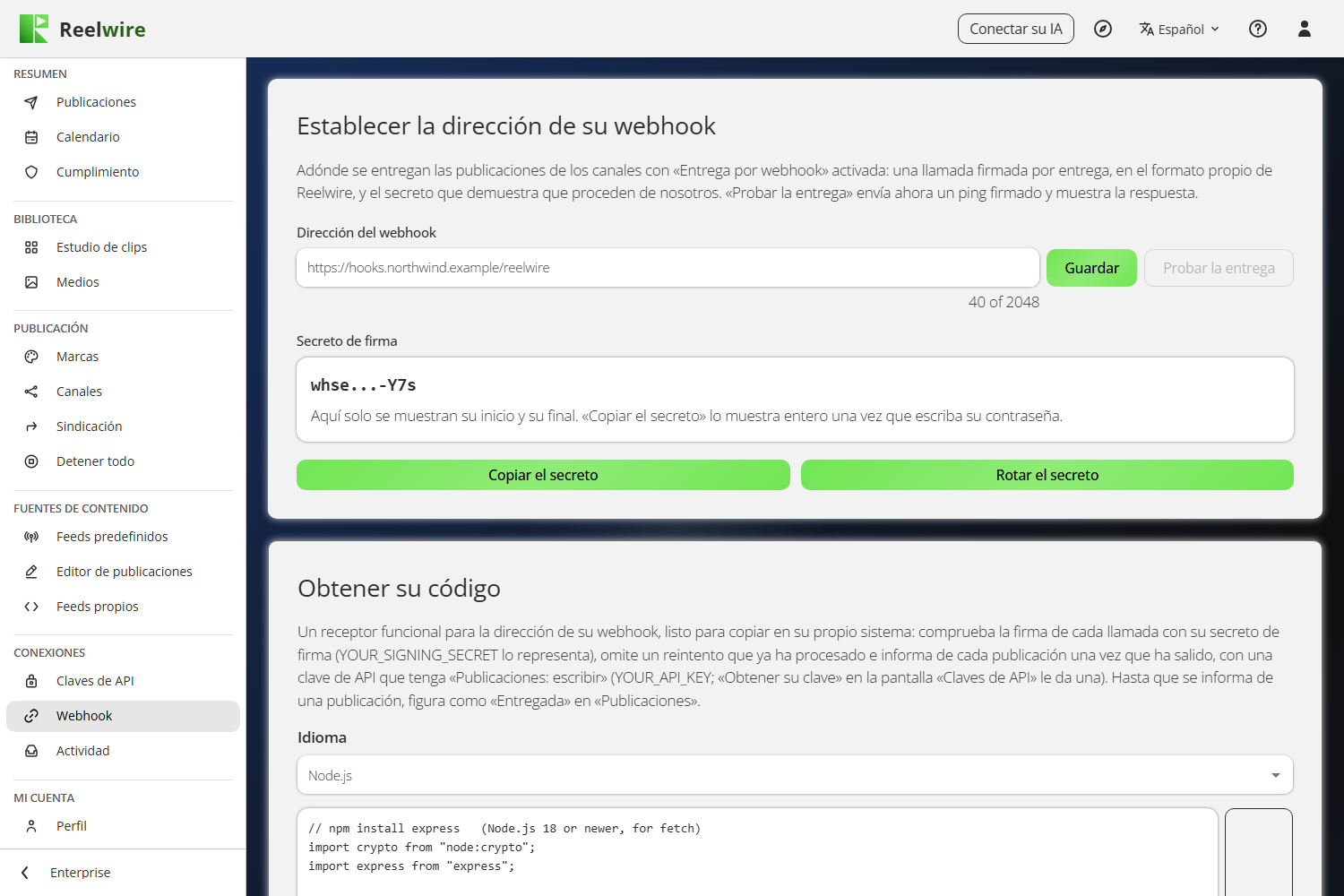The width and height of the screenshot is (1344, 896).
Task: Click the Probar la entrega button
Action: pos(1219,268)
